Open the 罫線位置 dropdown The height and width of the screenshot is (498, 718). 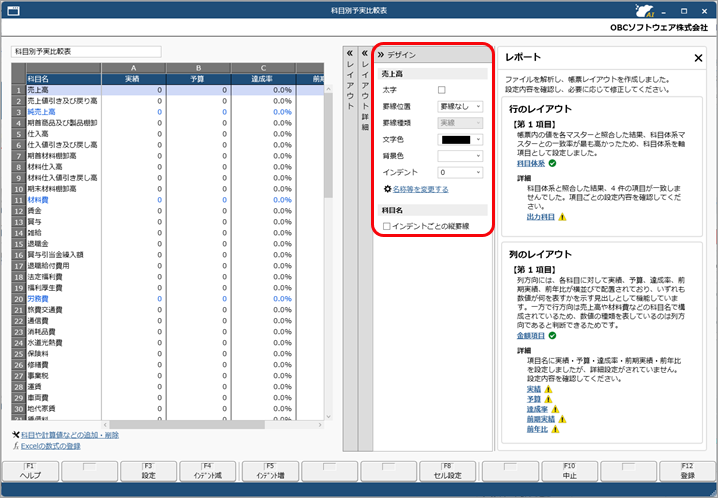tap(460, 107)
